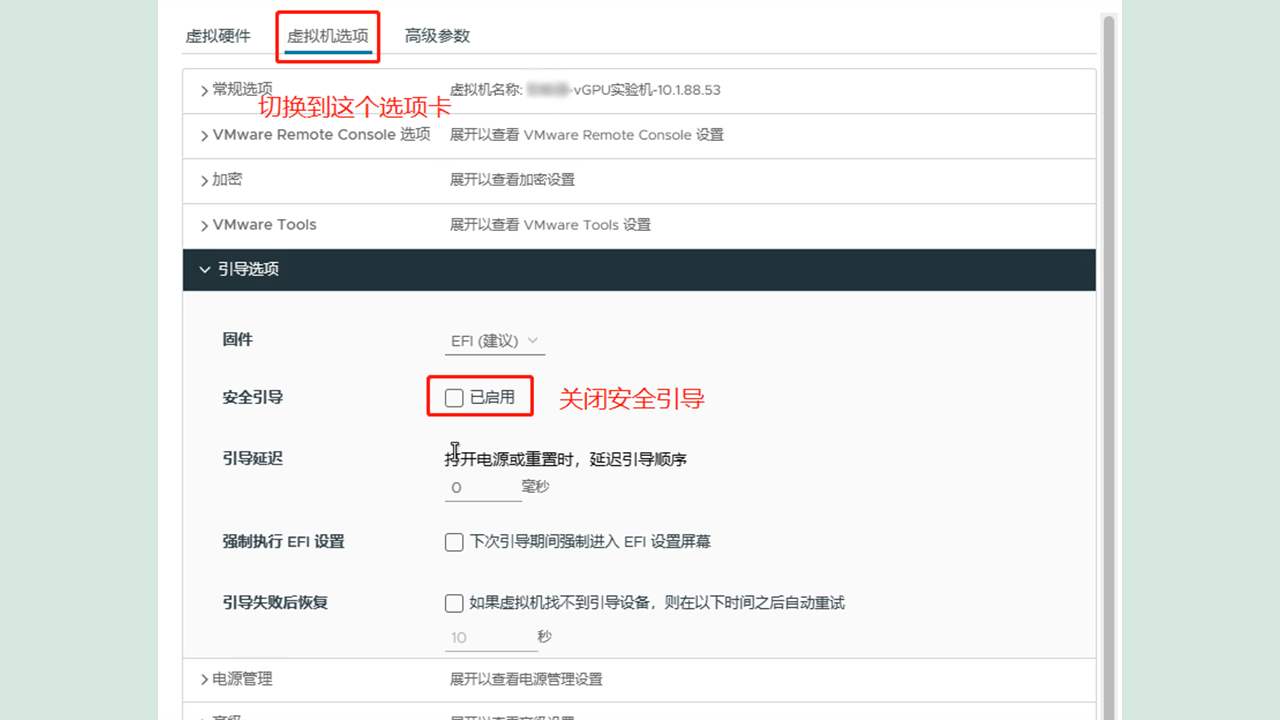Switch to the 虚拟硬件 tab
This screenshot has height=720, width=1280.
click(218, 36)
